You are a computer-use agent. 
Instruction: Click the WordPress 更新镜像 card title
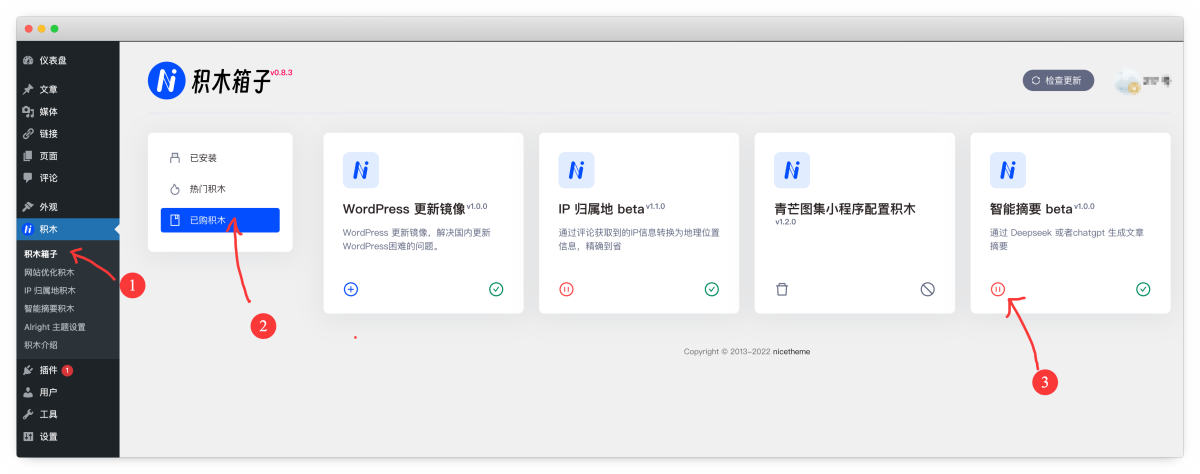point(404,210)
